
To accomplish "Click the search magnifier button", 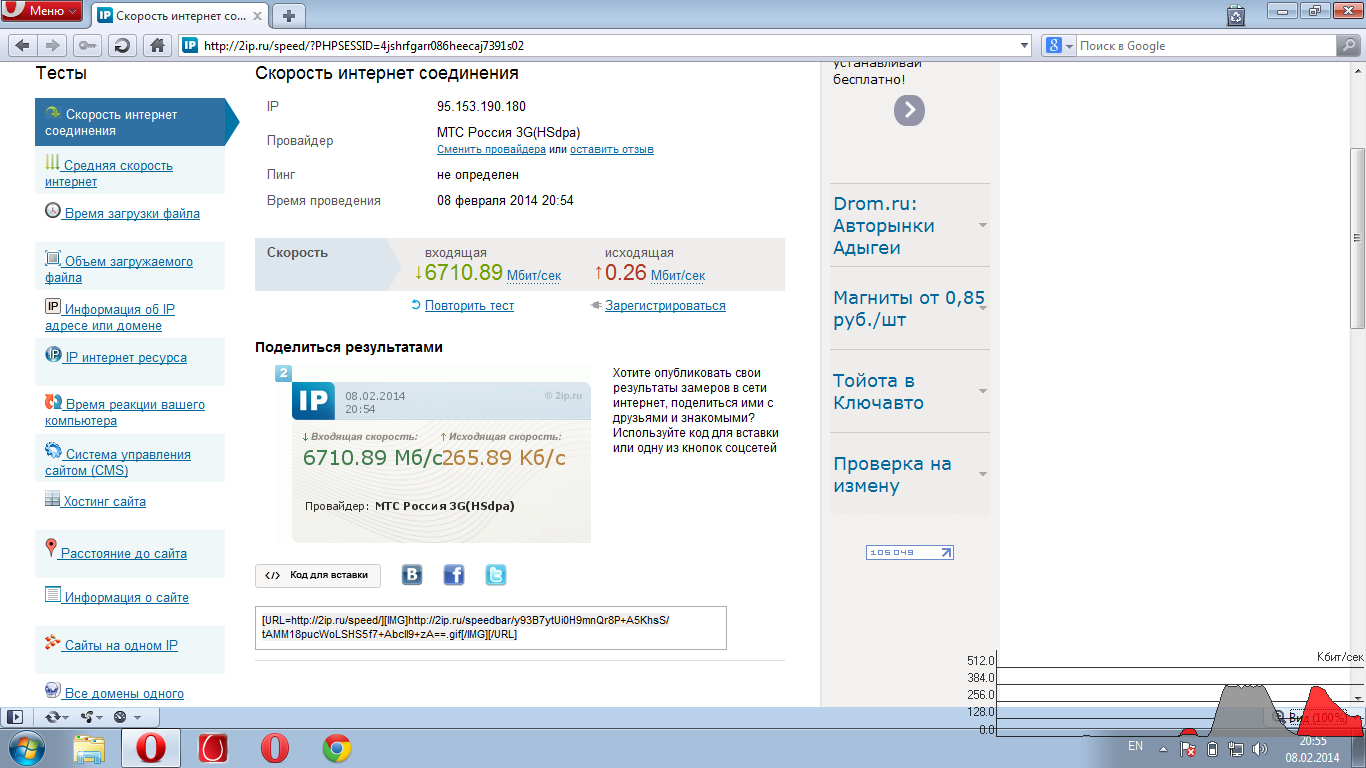I will (x=1348, y=45).
